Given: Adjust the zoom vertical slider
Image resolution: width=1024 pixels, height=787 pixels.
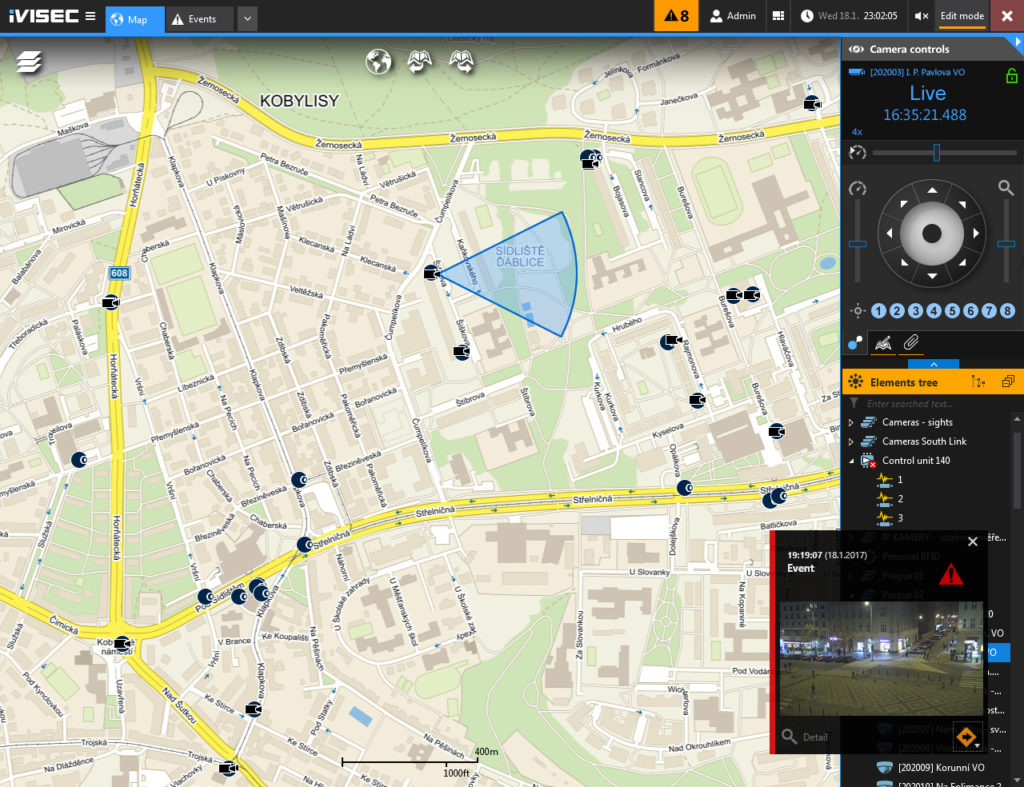Looking at the screenshot, I should coord(1006,244).
